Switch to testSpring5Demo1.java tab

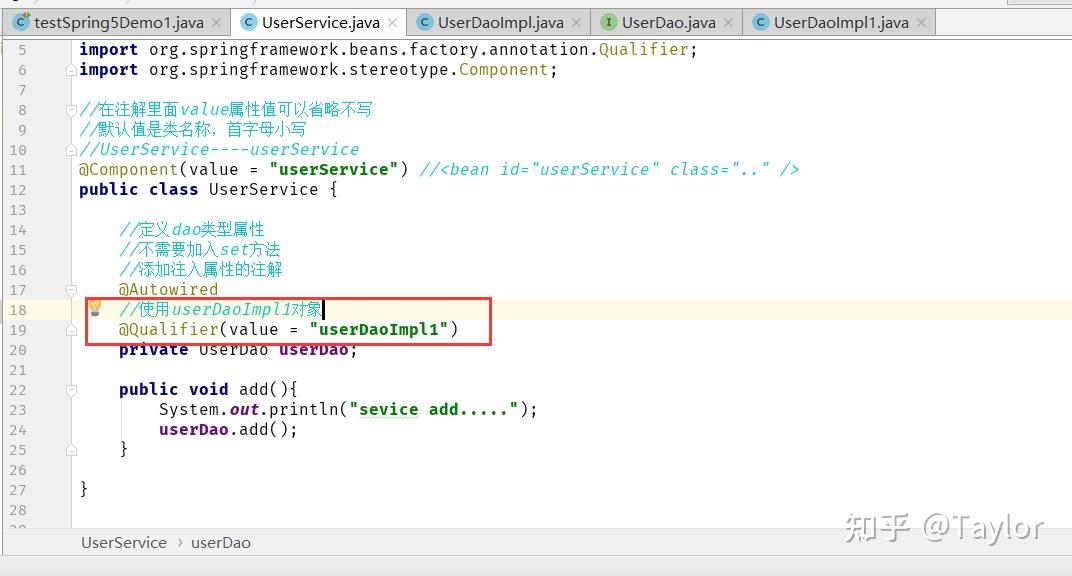coord(117,23)
